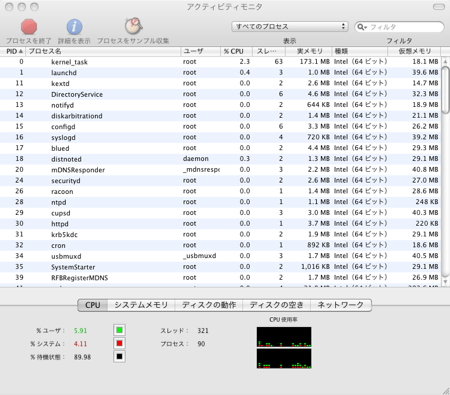Select the configd process row
This screenshot has width=450, height=395.
click(x=220, y=126)
